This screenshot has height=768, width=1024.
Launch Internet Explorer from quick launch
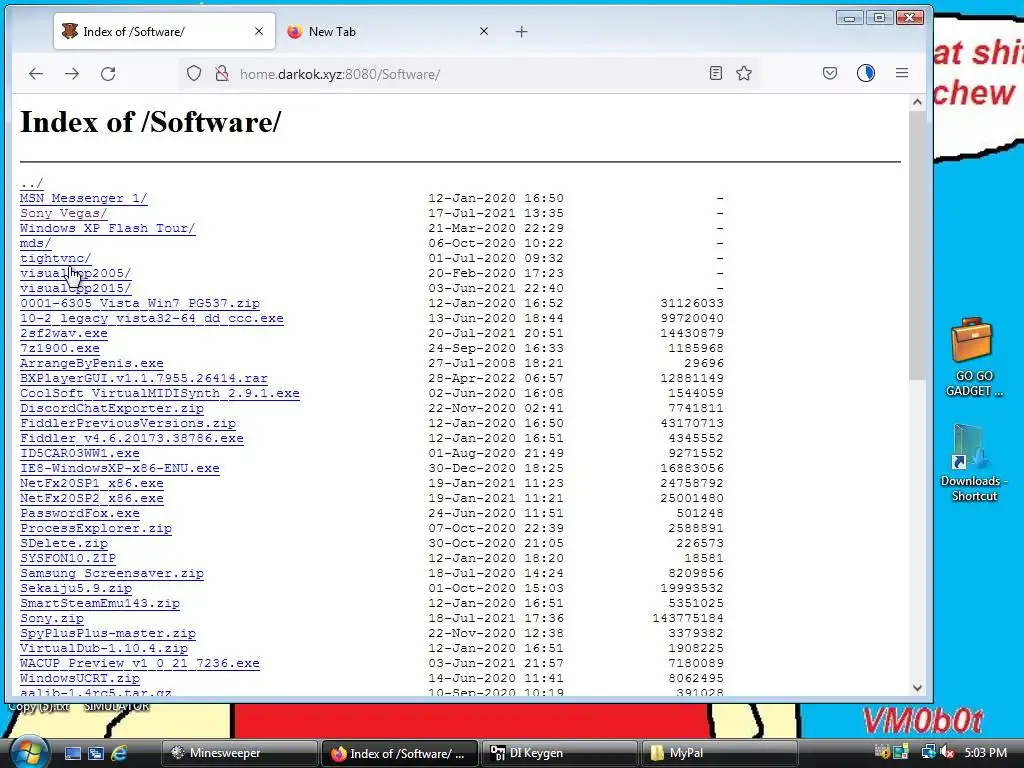coord(119,753)
